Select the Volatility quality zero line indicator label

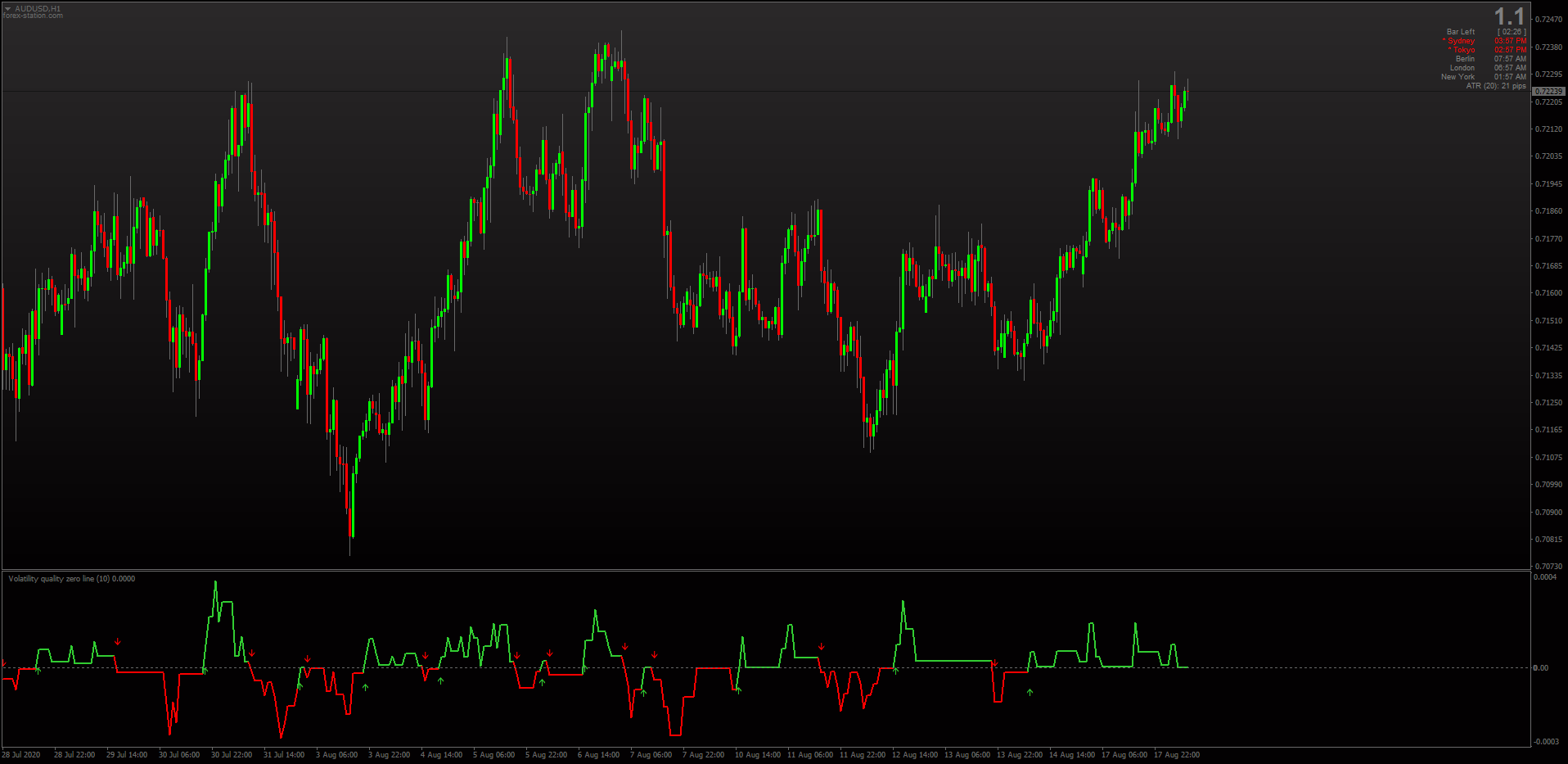point(72,579)
